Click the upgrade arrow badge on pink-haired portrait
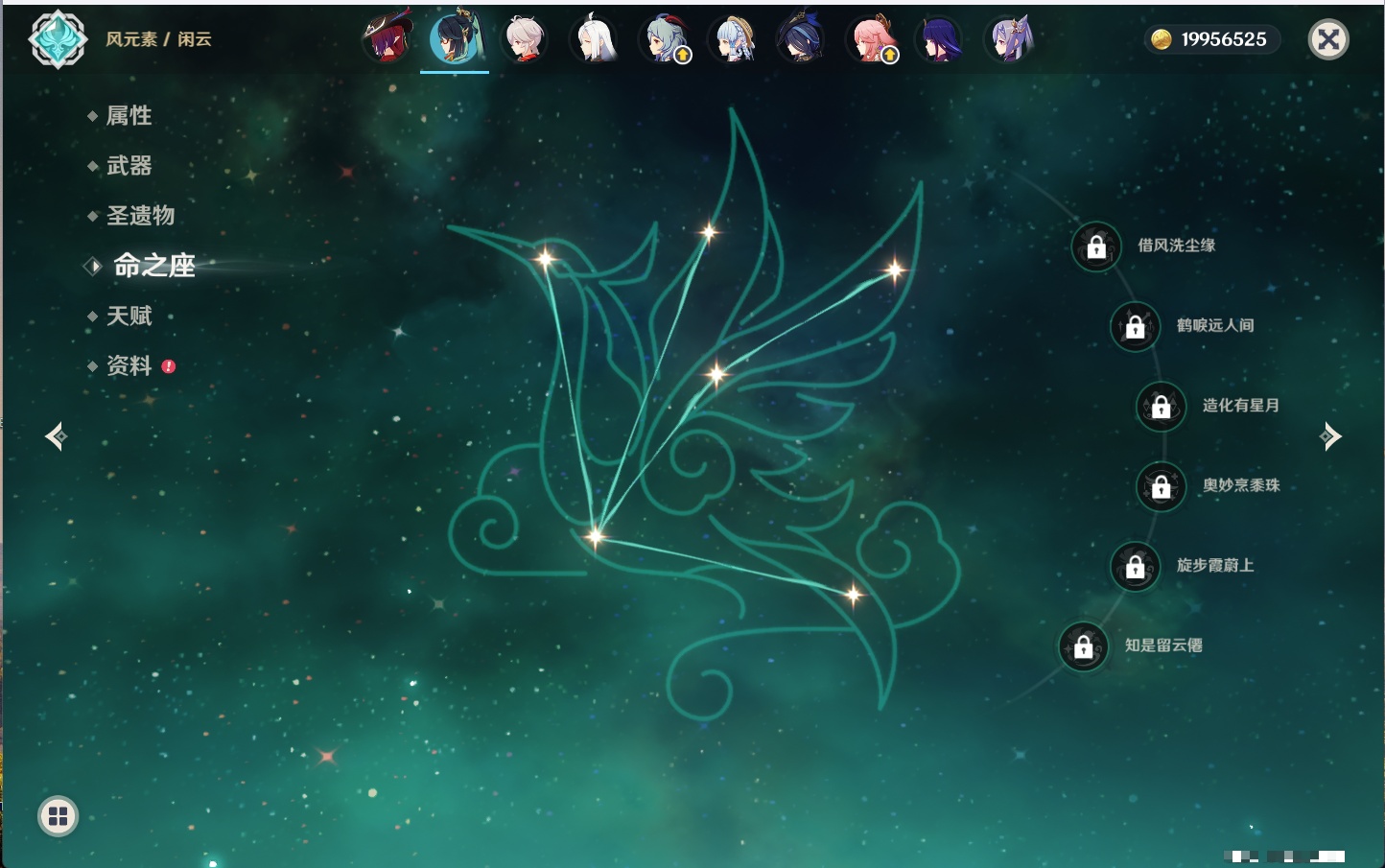This screenshot has width=1385, height=868. 890,56
